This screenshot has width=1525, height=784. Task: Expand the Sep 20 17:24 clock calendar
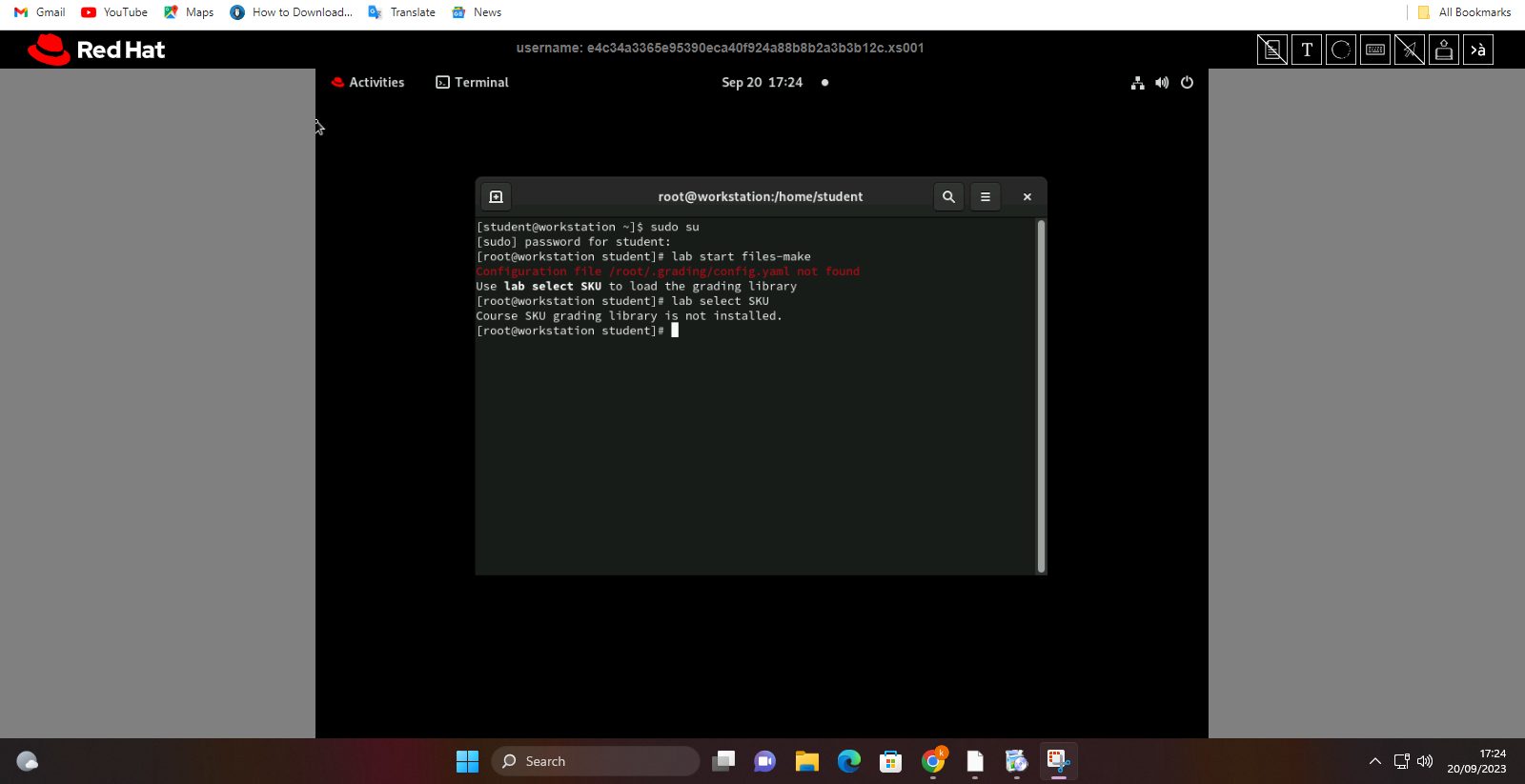pyautogui.click(x=762, y=83)
